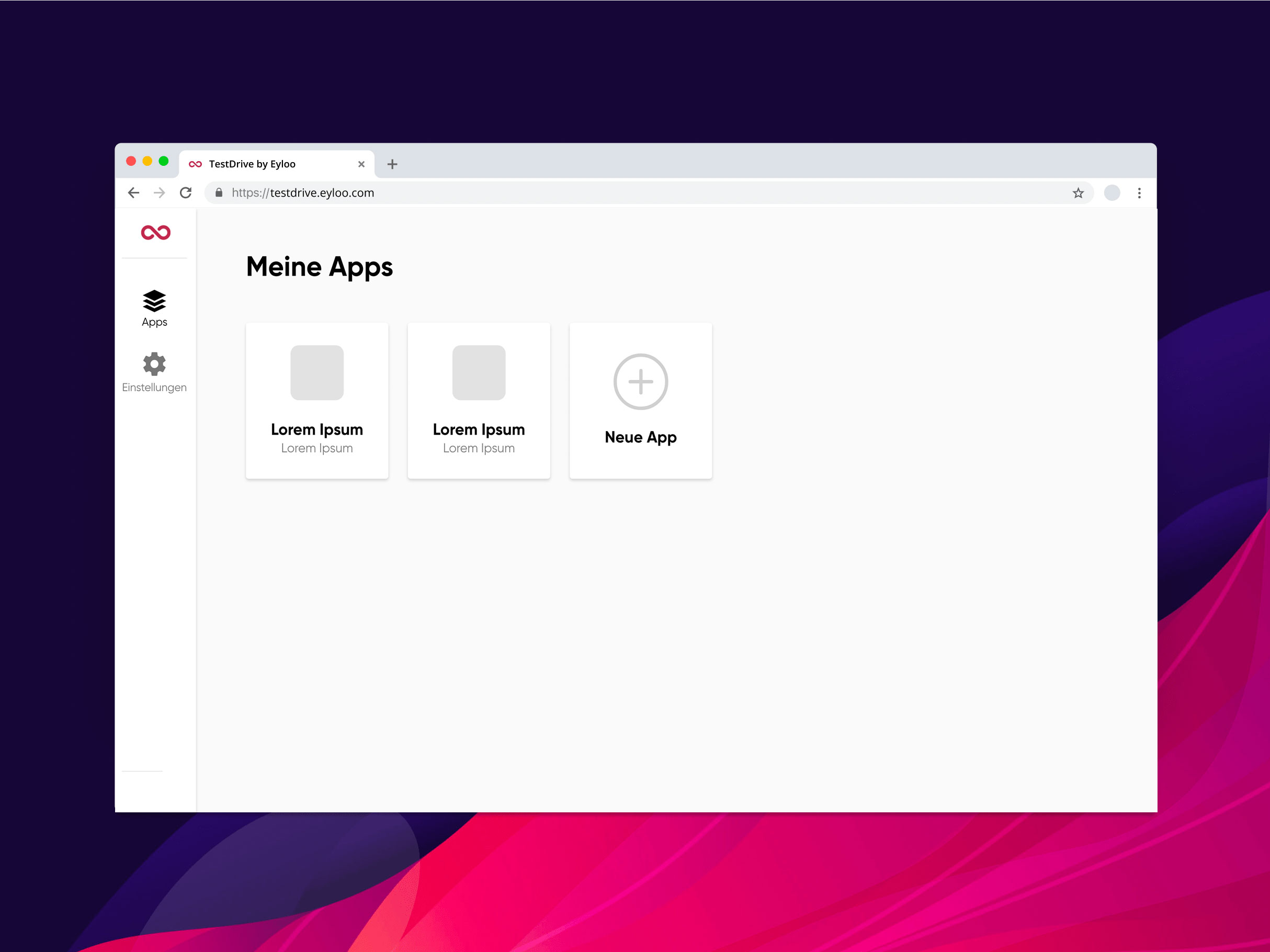The width and height of the screenshot is (1270, 952).
Task: Click the green macOS fullscreen button
Action: (164, 161)
